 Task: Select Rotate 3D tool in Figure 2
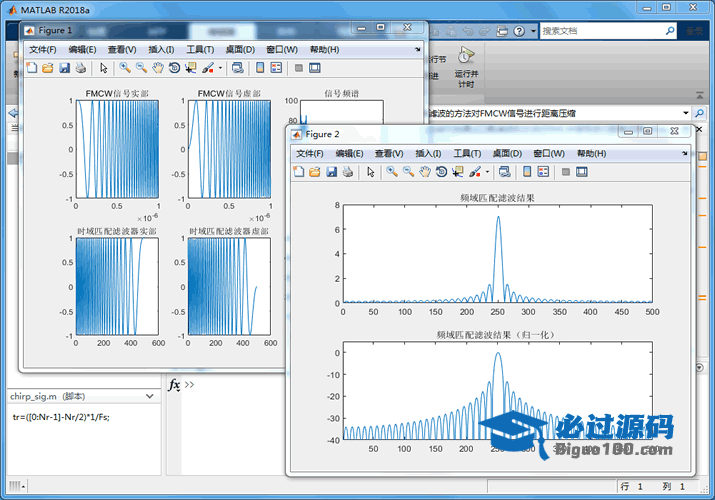click(x=441, y=172)
